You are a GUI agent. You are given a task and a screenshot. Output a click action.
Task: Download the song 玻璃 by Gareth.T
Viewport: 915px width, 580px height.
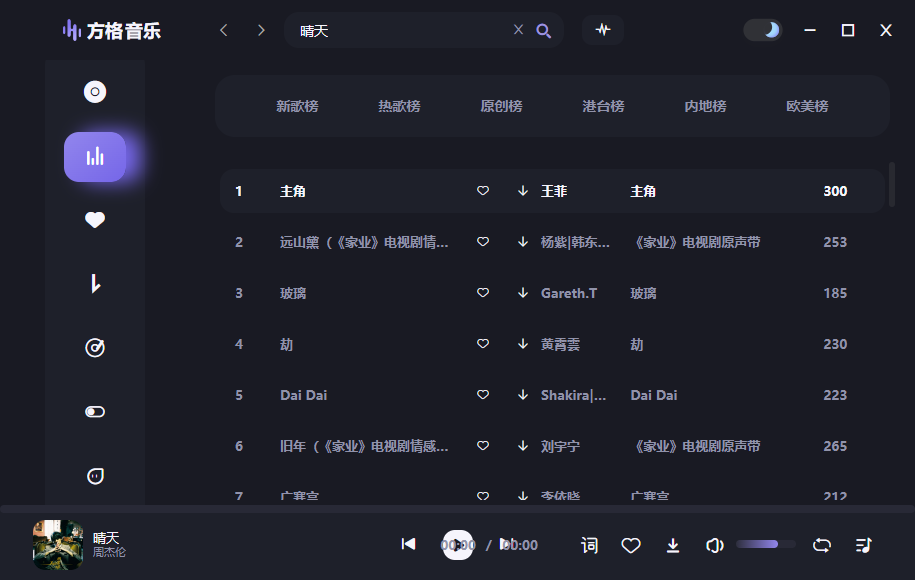(523, 292)
